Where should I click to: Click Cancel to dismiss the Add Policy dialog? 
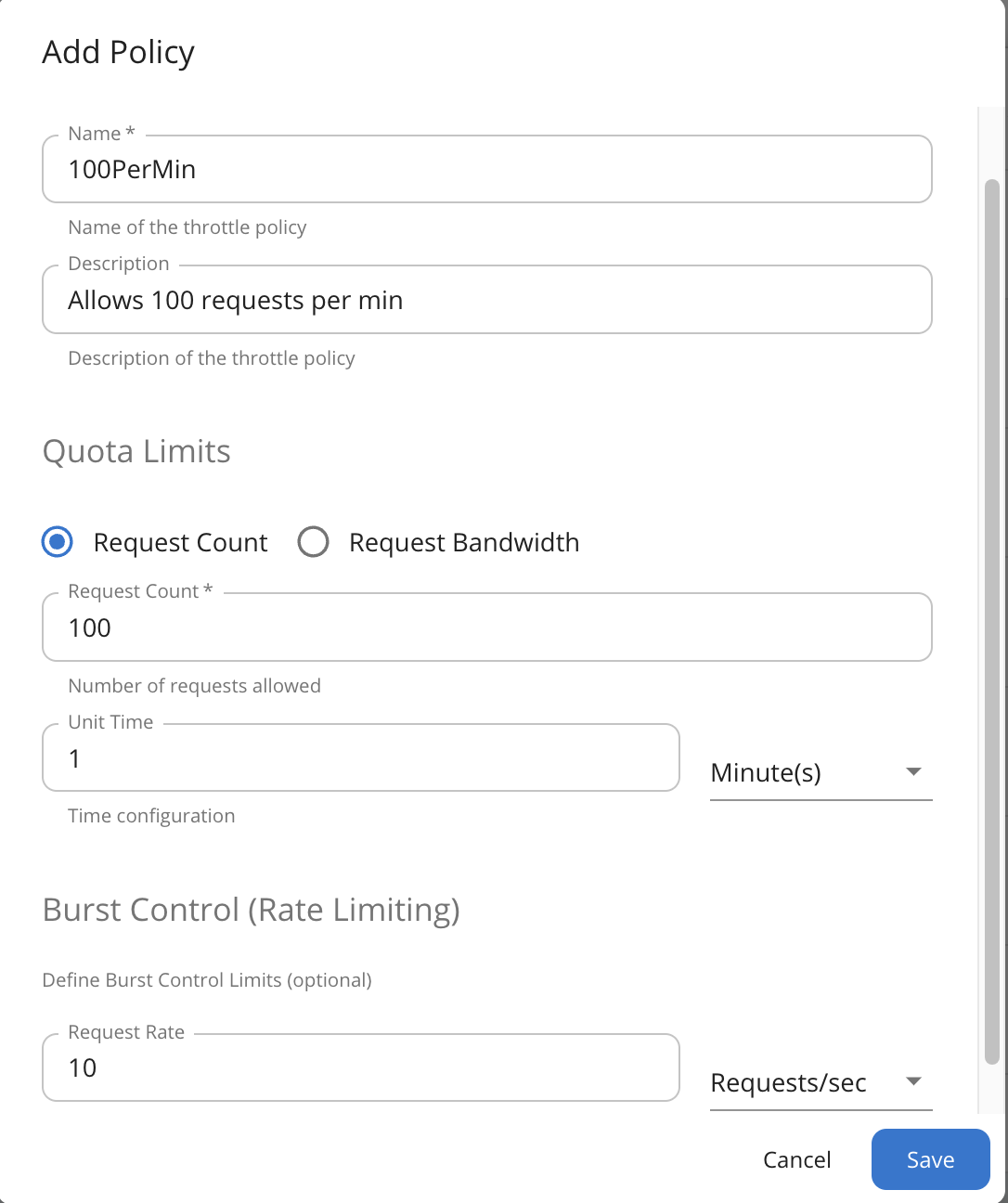click(x=796, y=1159)
